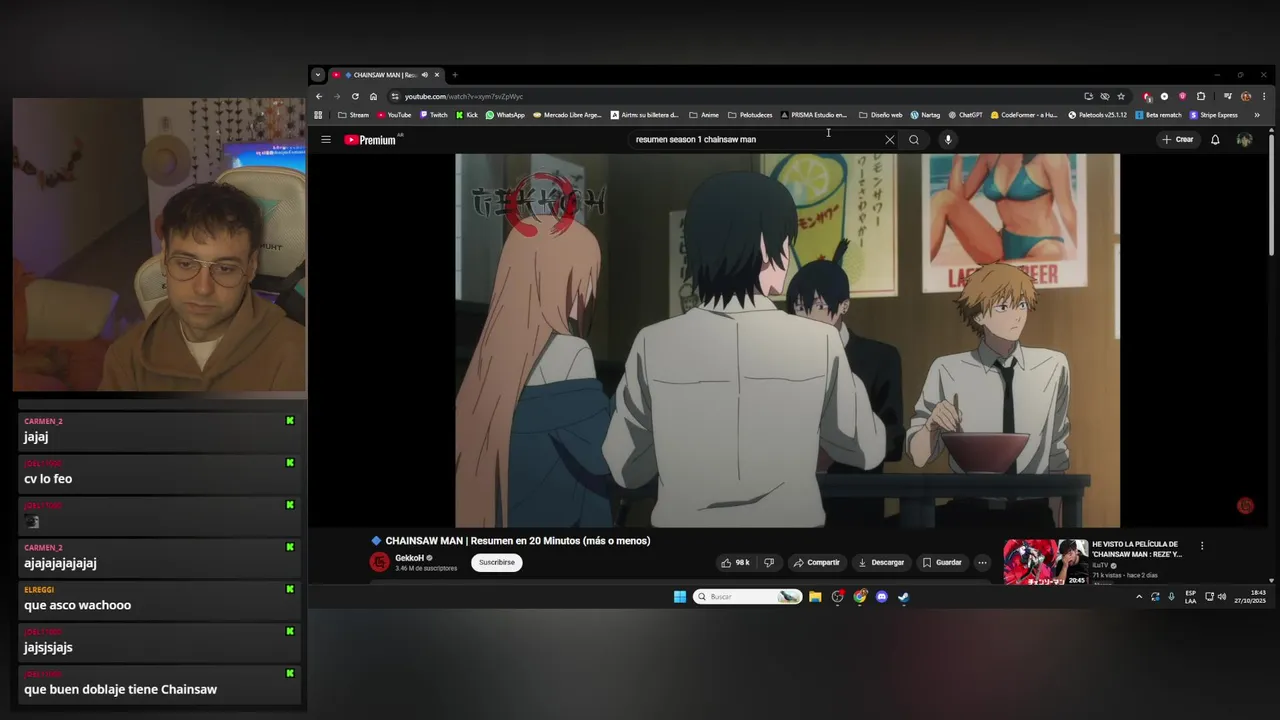The image size is (1280, 720).
Task: Like the video with thumbs-up button
Action: (x=735, y=563)
